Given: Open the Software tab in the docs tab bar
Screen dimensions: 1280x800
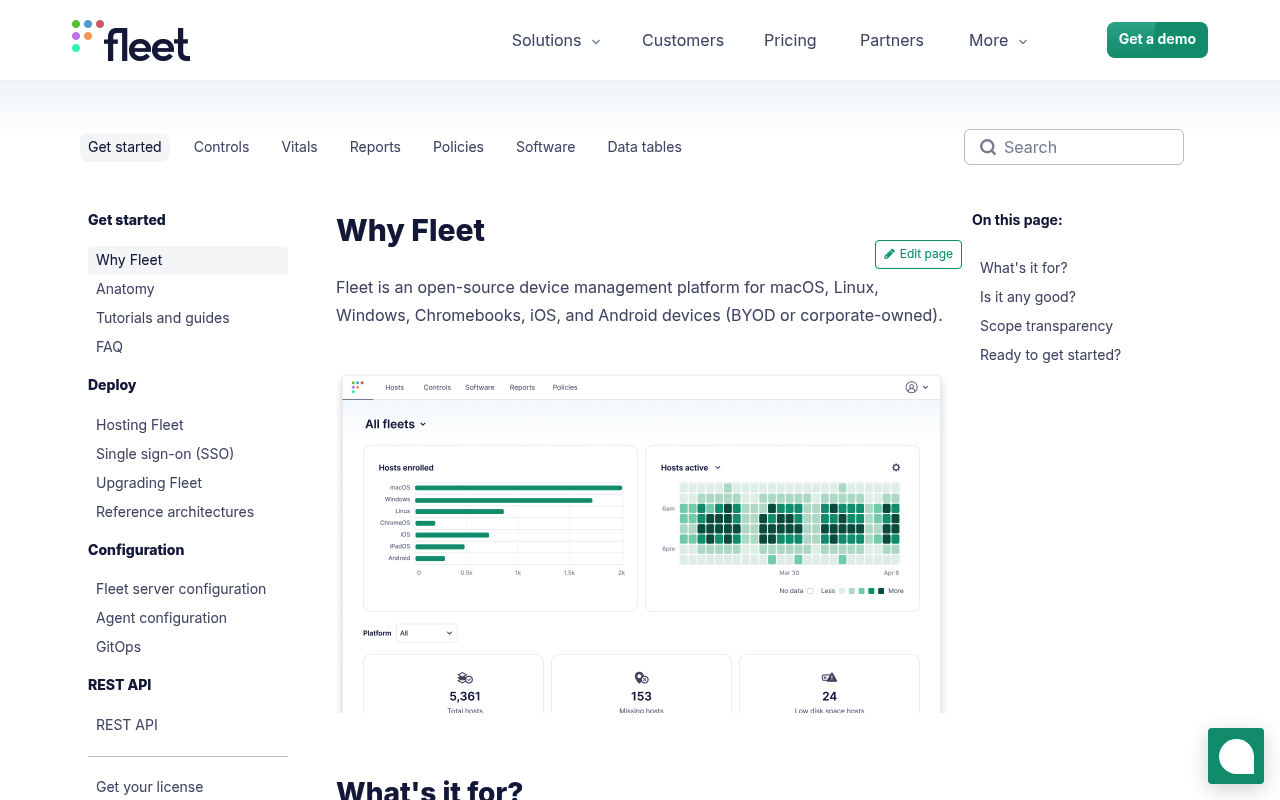Looking at the screenshot, I should [545, 147].
